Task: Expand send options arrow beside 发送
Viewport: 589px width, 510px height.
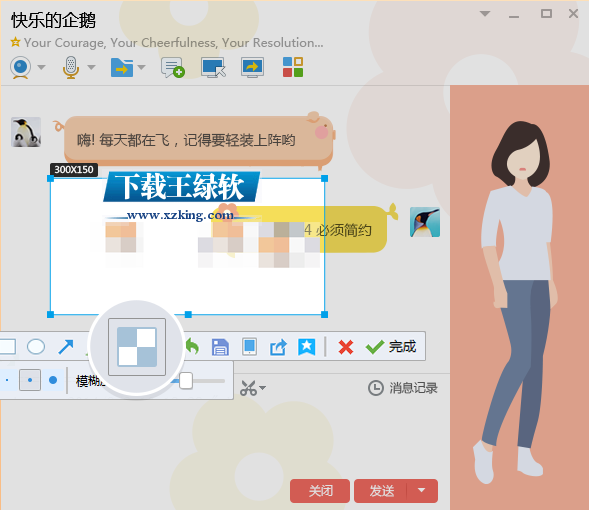Action: pos(422,490)
